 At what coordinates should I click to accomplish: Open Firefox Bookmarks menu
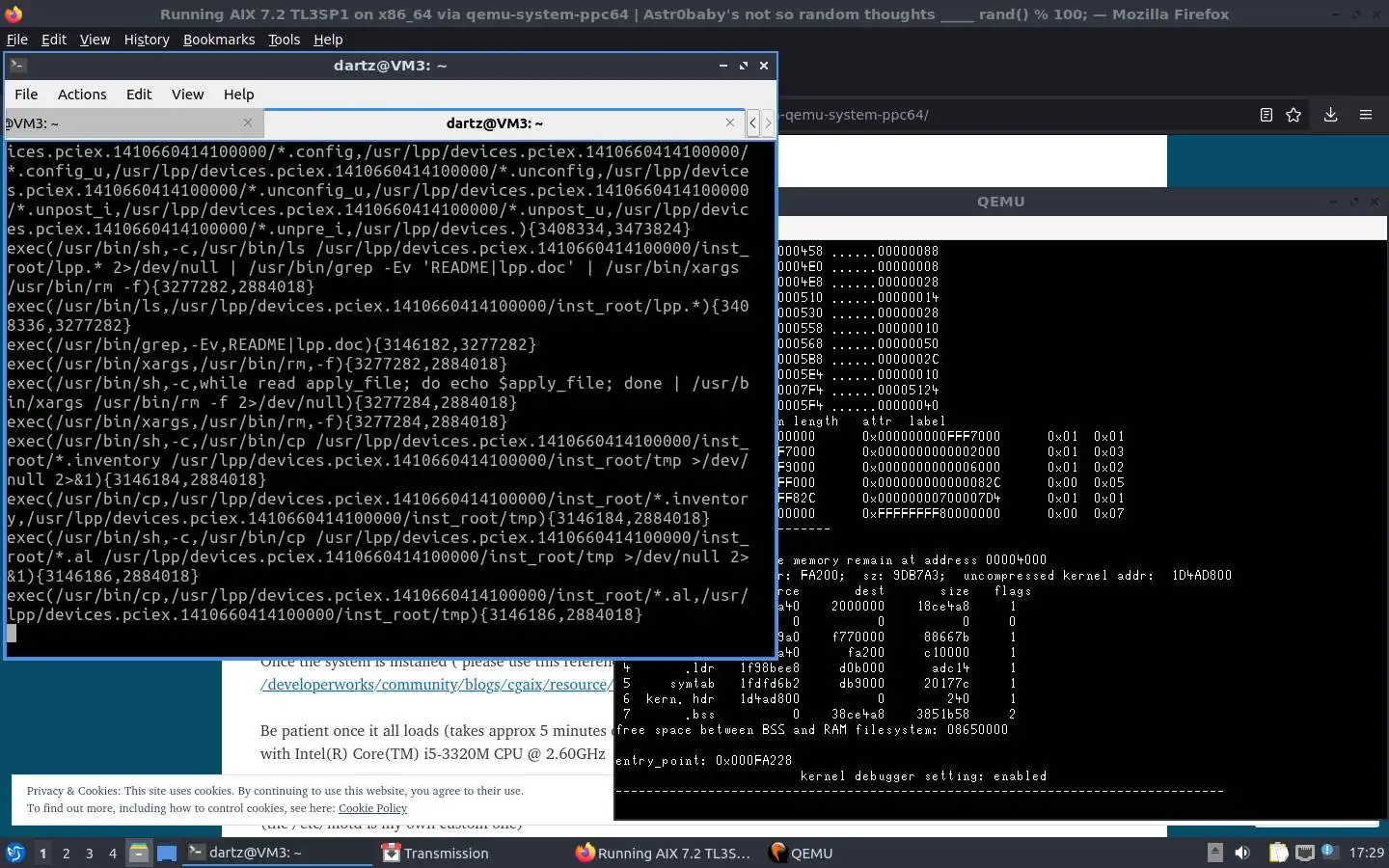pyautogui.click(x=219, y=40)
